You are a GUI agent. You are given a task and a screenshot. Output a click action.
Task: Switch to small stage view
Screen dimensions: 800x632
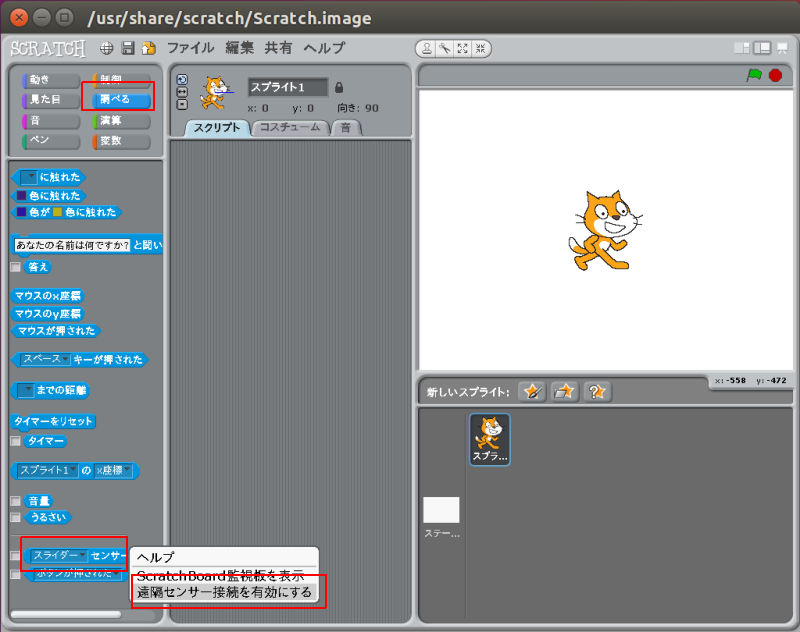742,48
